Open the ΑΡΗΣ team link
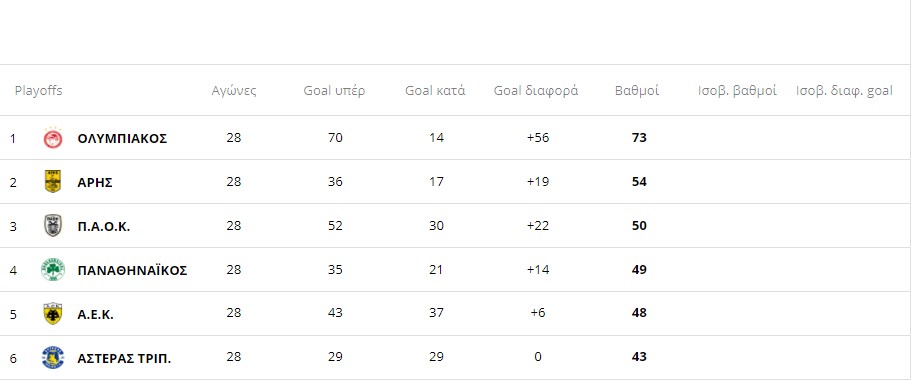This screenshot has height=381, width=911. (x=95, y=182)
